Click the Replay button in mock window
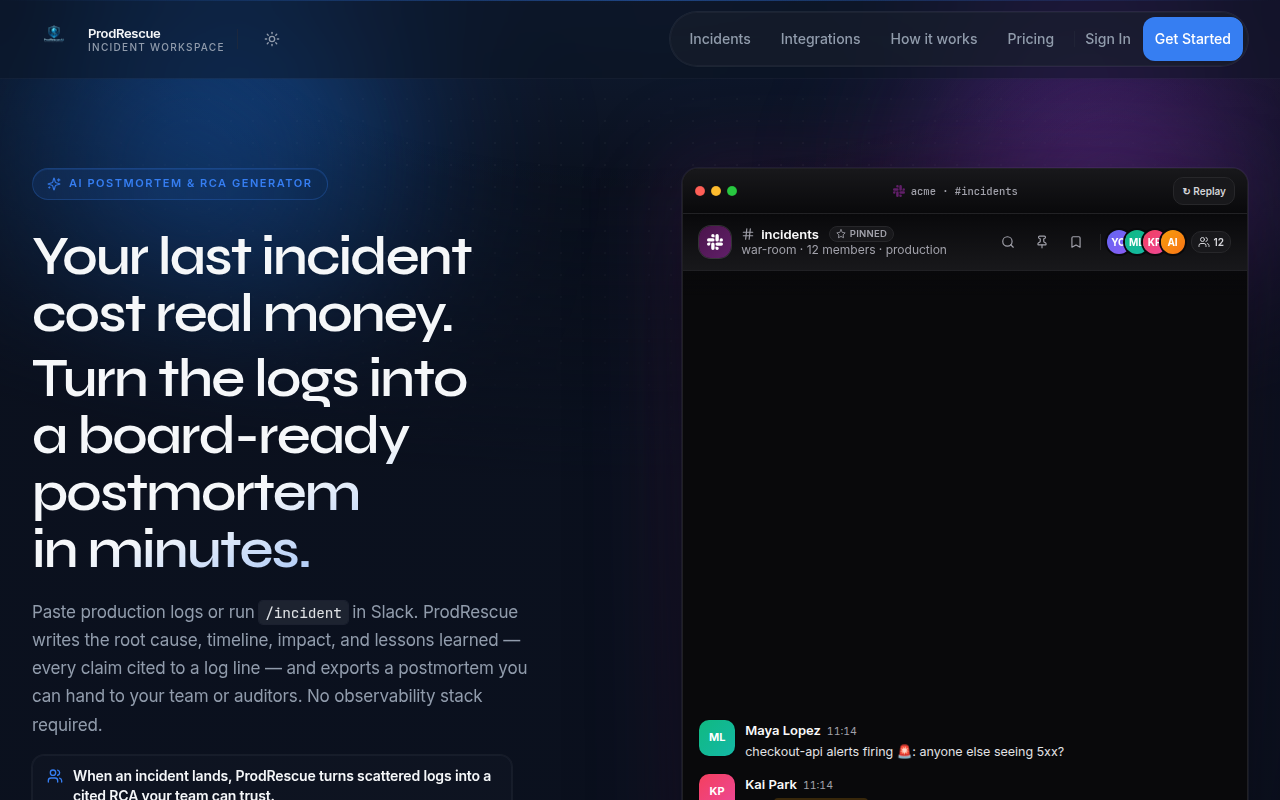The width and height of the screenshot is (1280, 800). coord(1204,191)
